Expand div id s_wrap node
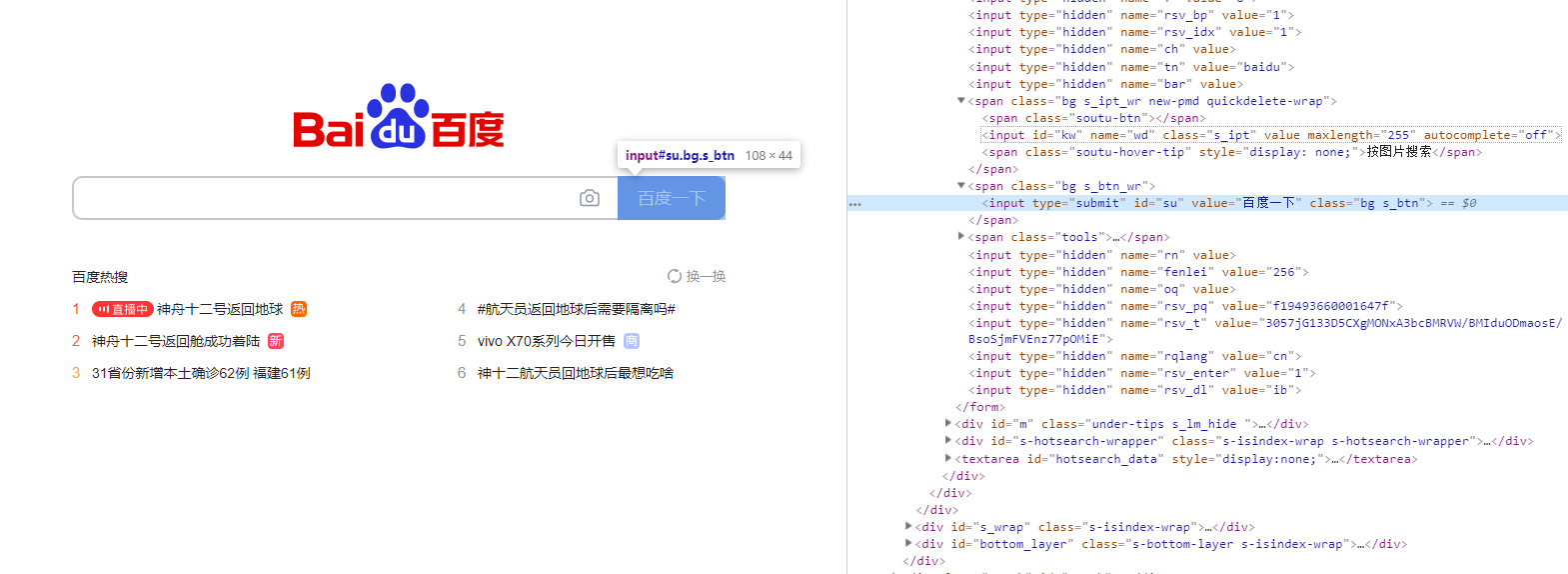The width and height of the screenshot is (1568, 574). click(908, 527)
